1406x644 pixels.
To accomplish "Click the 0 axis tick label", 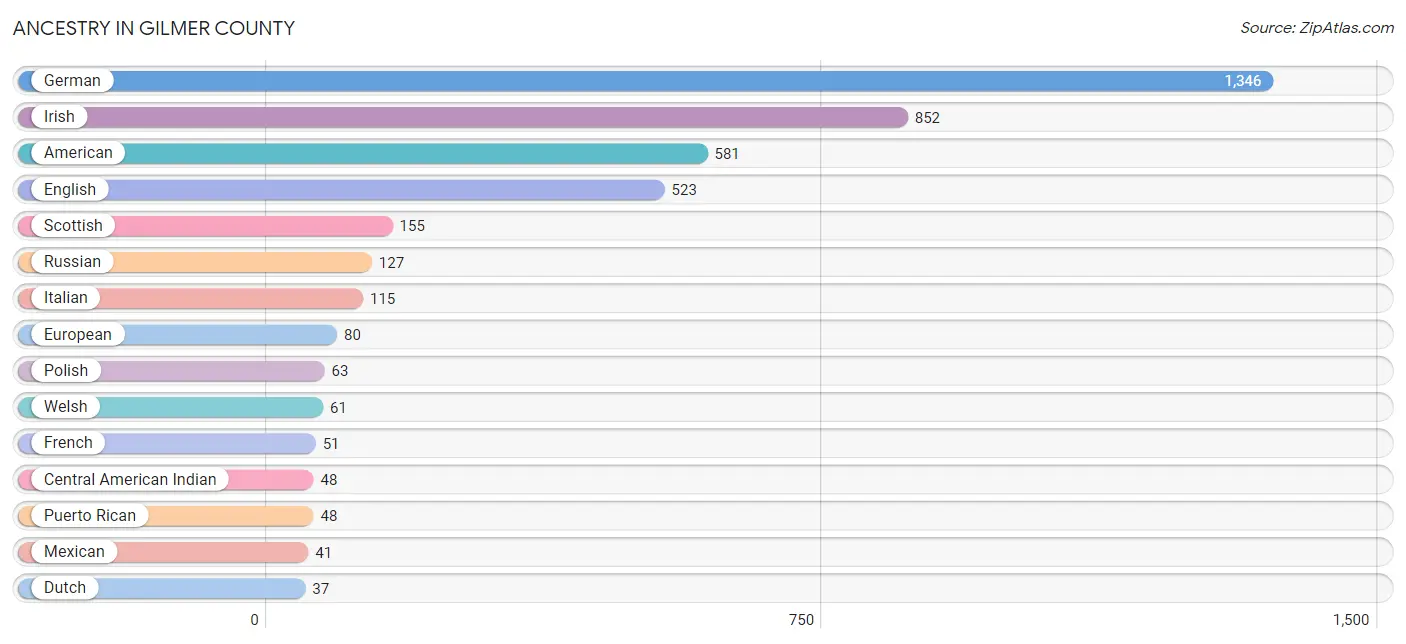I will (254, 620).
